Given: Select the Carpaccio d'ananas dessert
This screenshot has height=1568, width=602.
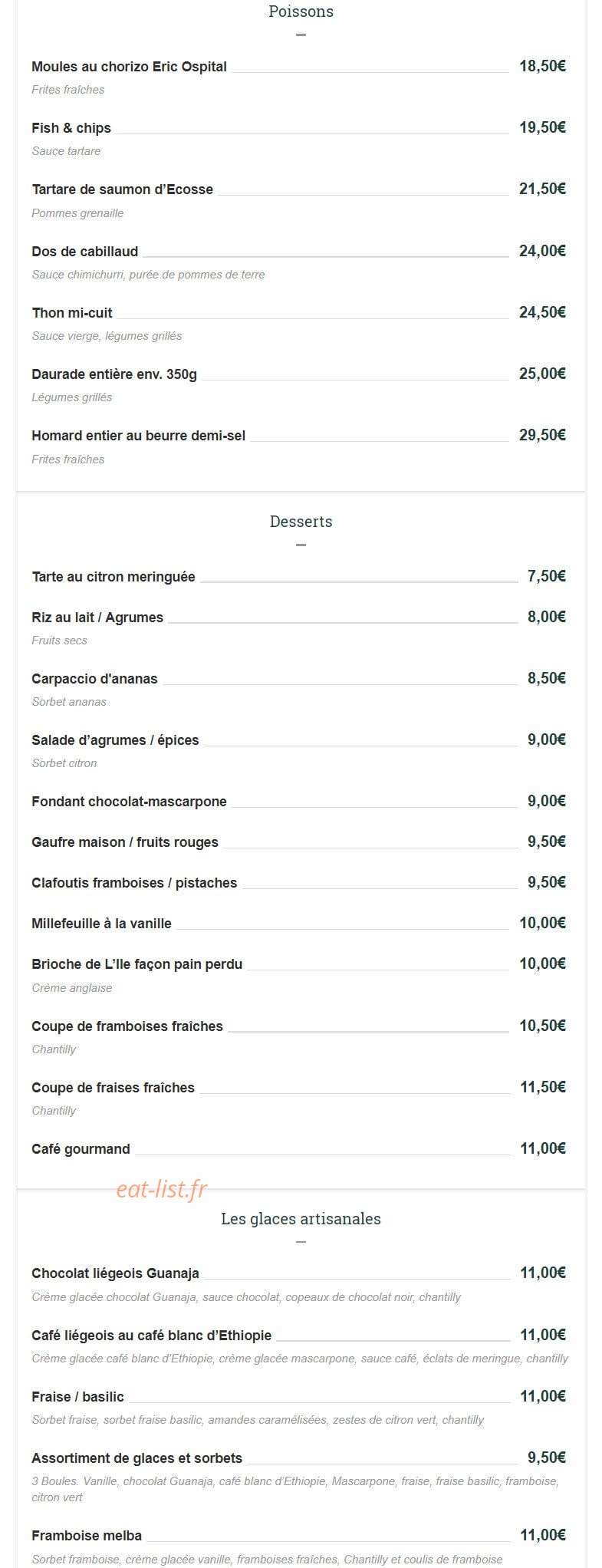Looking at the screenshot, I should 94,679.
